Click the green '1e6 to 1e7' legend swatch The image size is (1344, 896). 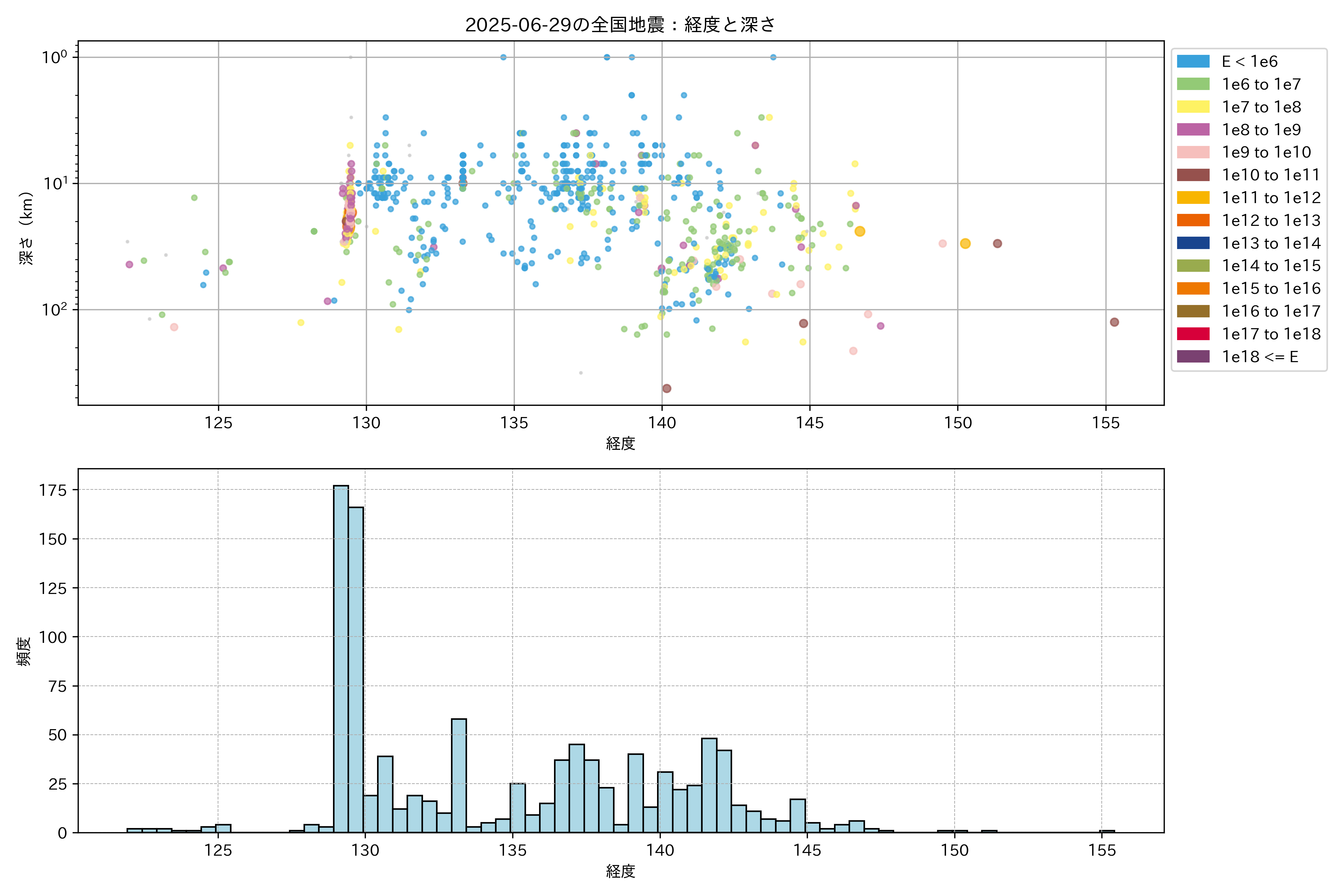pos(1192,84)
